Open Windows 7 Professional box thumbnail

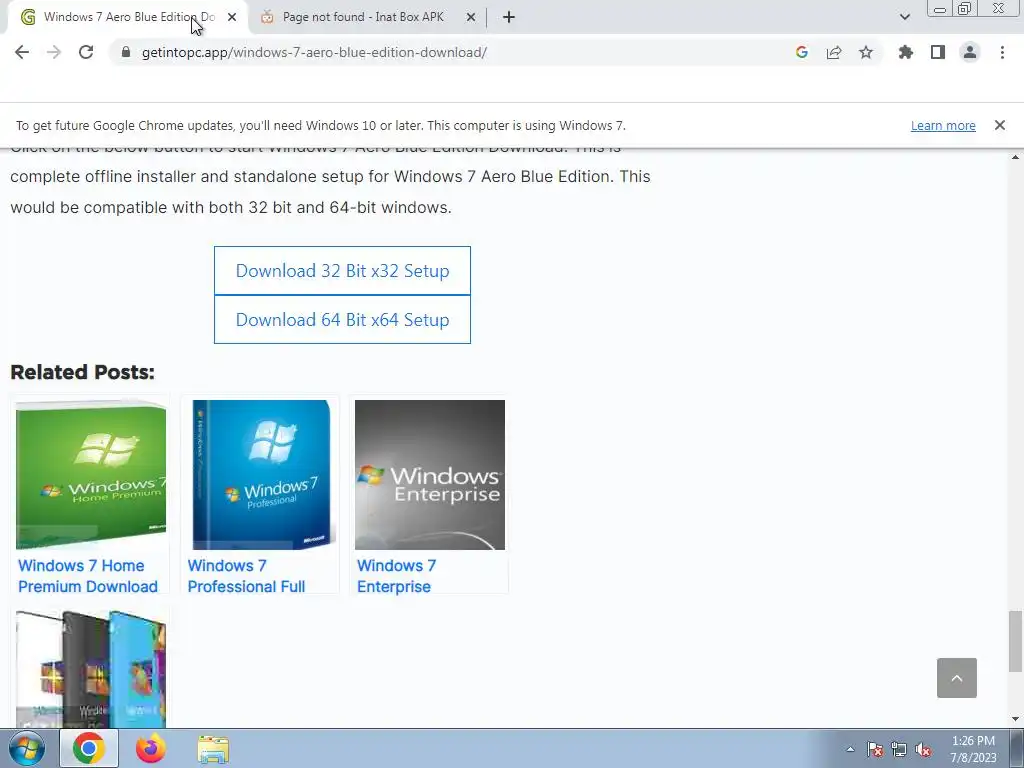coord(261,475)
